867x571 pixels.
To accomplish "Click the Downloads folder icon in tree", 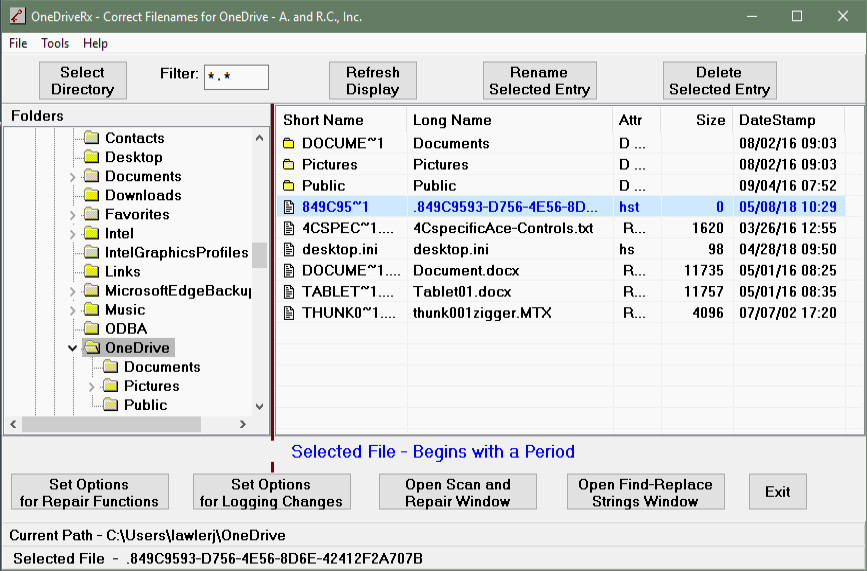I will pos(91,195).
